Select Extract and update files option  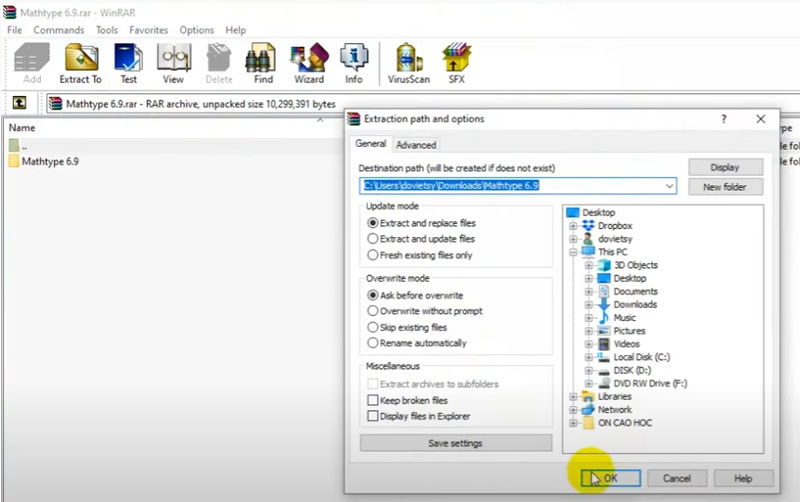point(373,239)
